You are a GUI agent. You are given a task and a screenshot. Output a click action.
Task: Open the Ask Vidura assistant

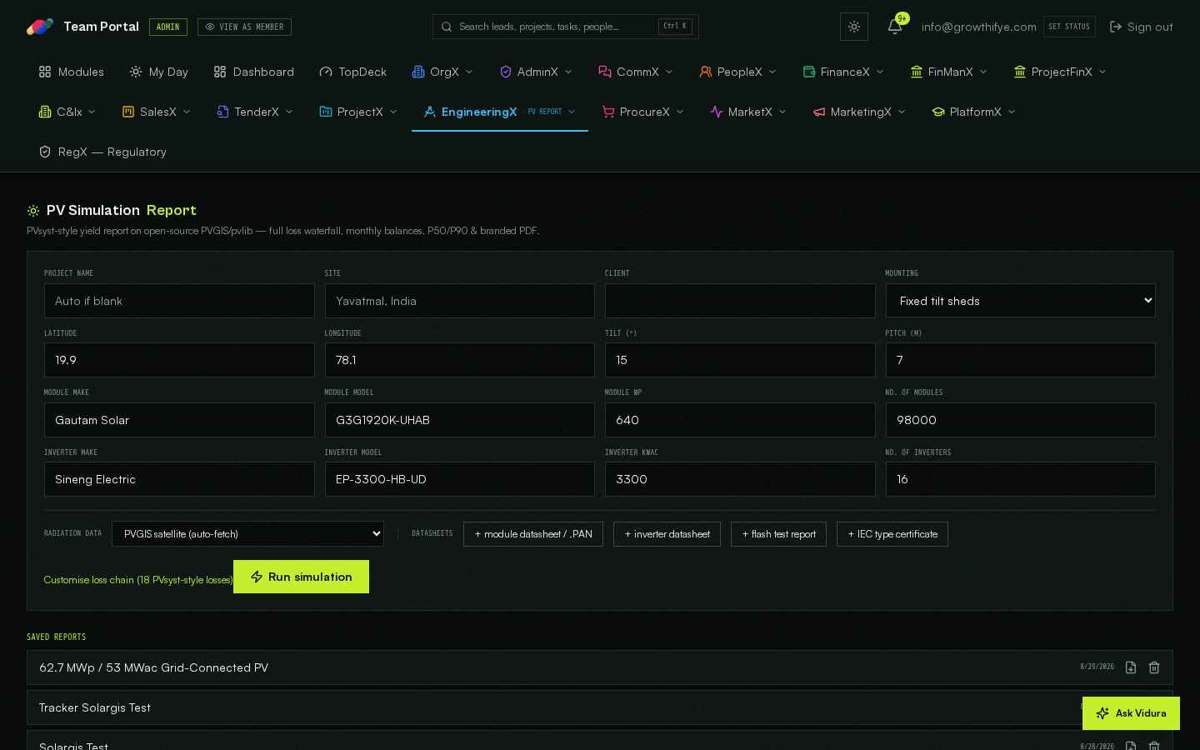click(1131, 713)
